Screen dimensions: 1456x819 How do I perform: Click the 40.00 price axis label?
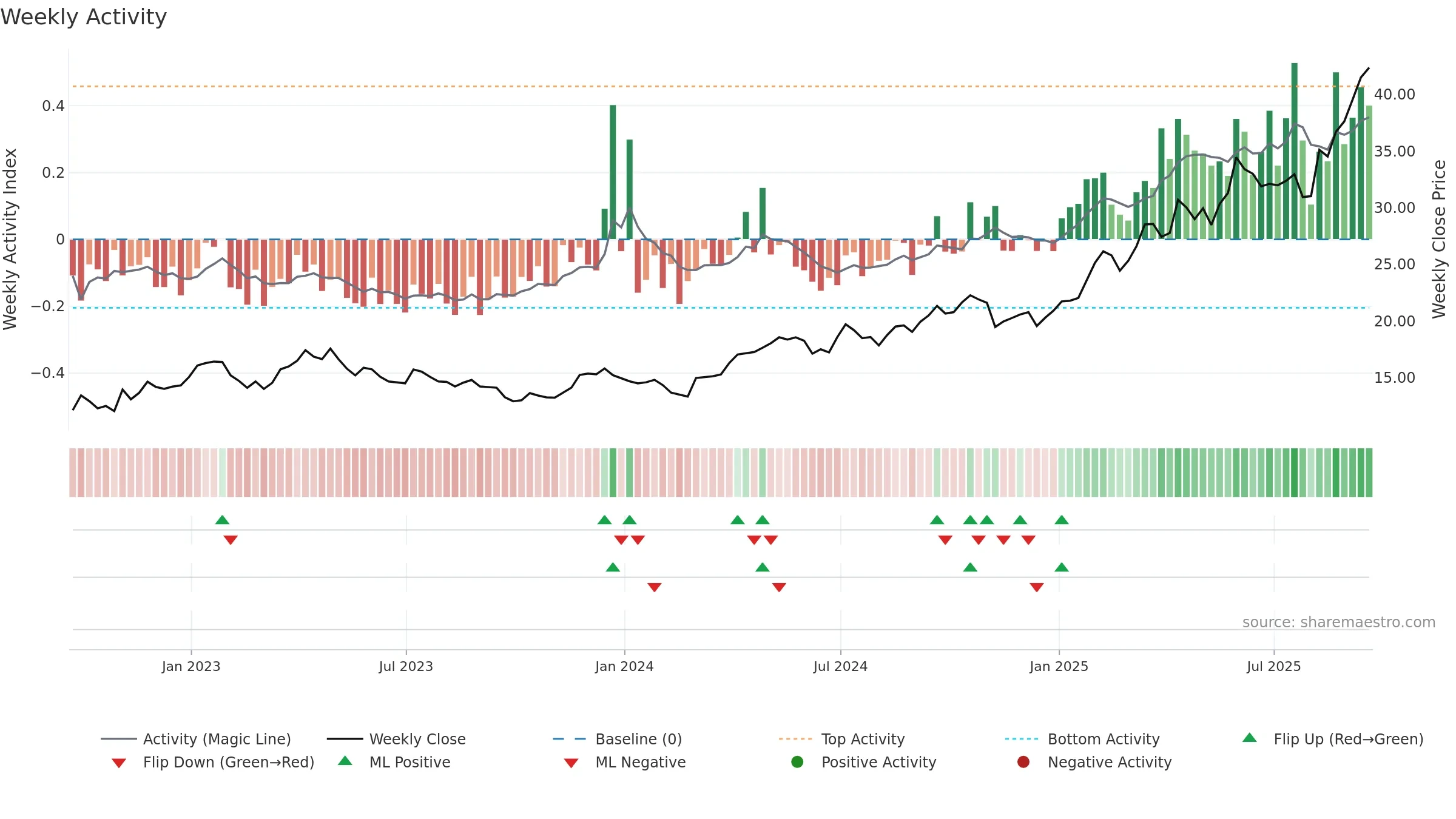tap(1394, 95)
